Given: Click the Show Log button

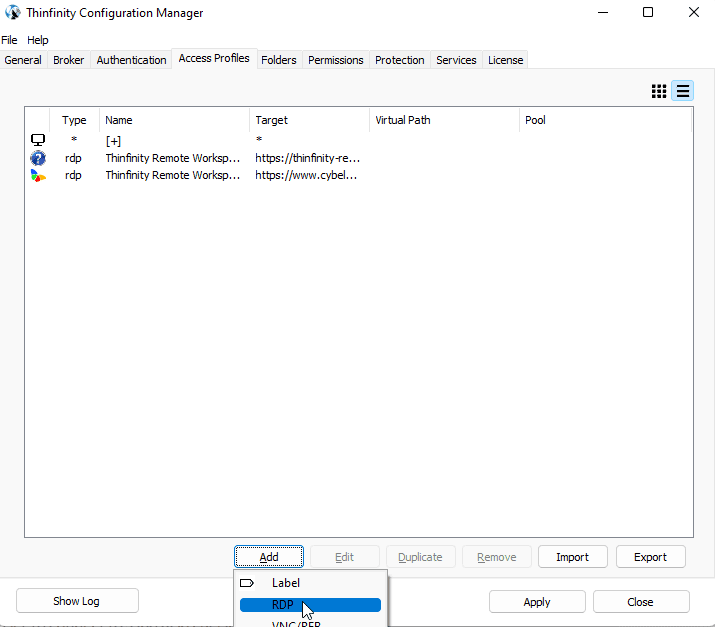Looking at the screenshot, I should 77,601.
